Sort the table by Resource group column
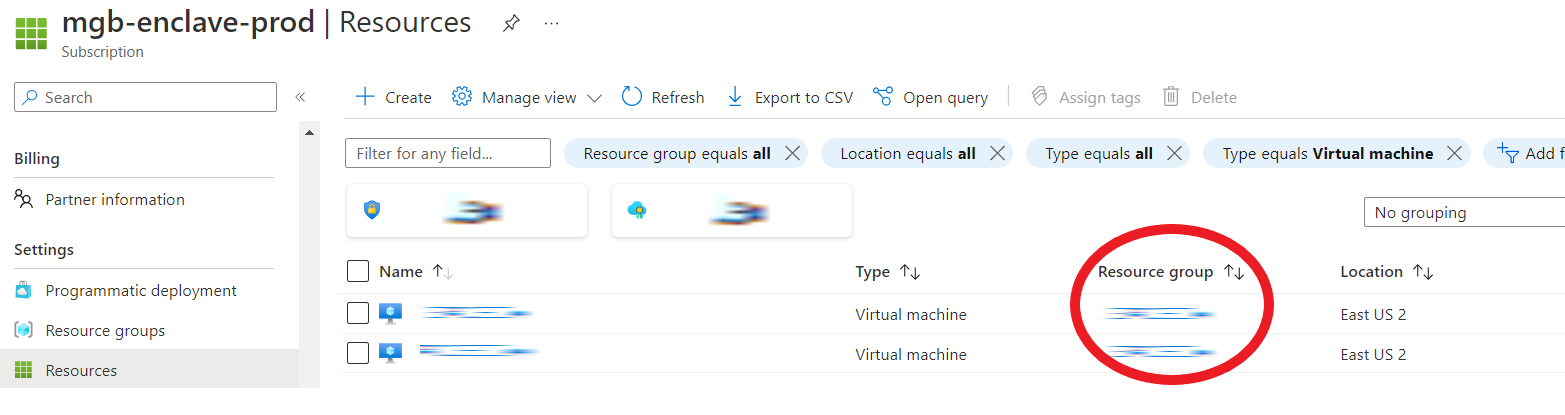 point(1171,271)
